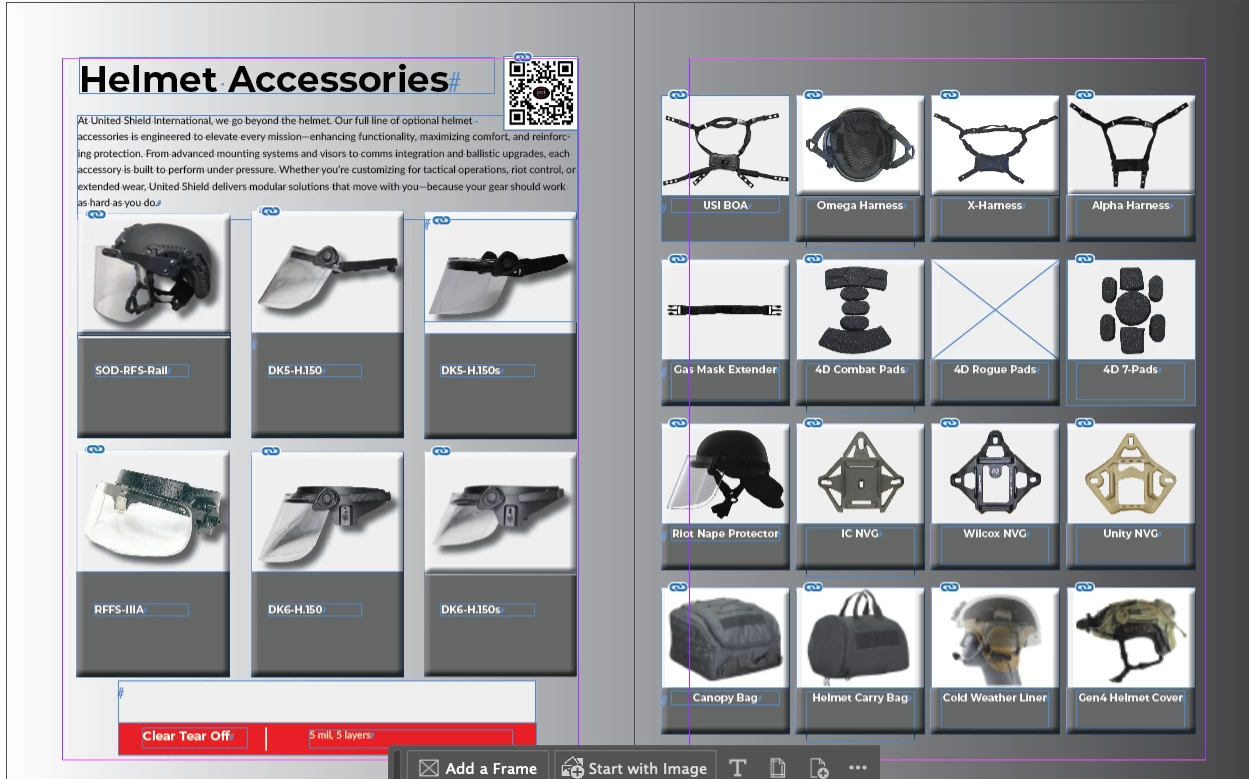Viewport: 1249px width, 779px height.
Task: Click the link badge on the DK5-H.150 image
Action: (x=270, y=211)
